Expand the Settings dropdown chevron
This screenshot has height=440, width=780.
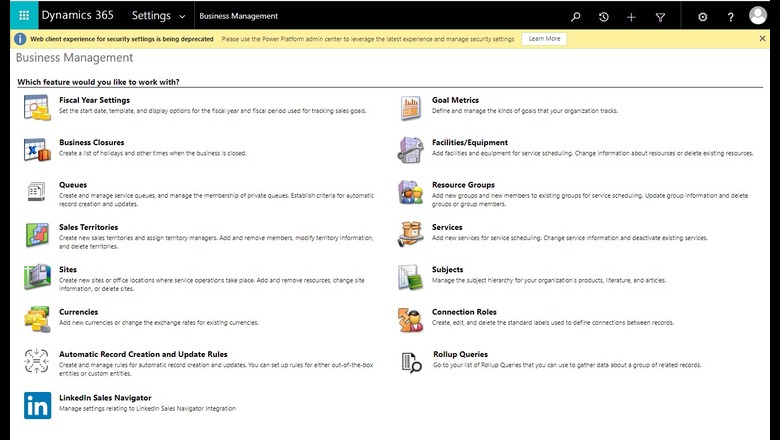point(183,16)
